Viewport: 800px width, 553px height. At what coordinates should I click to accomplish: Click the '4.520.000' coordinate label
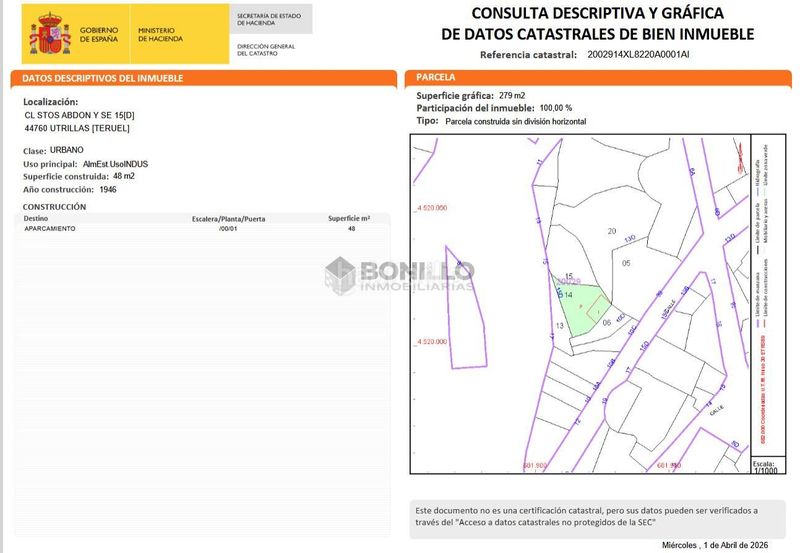432,342
